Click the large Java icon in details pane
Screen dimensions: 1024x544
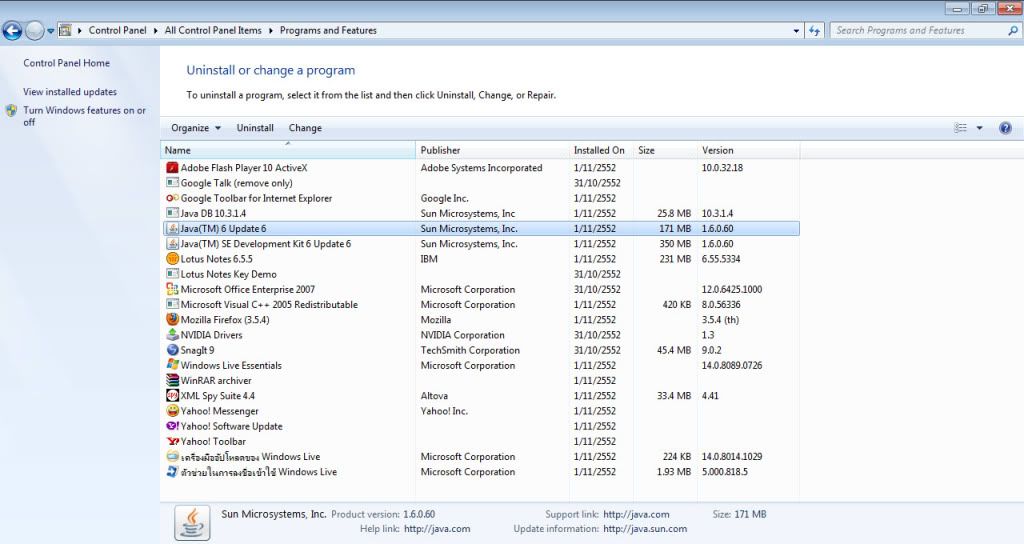pos(192,522)
